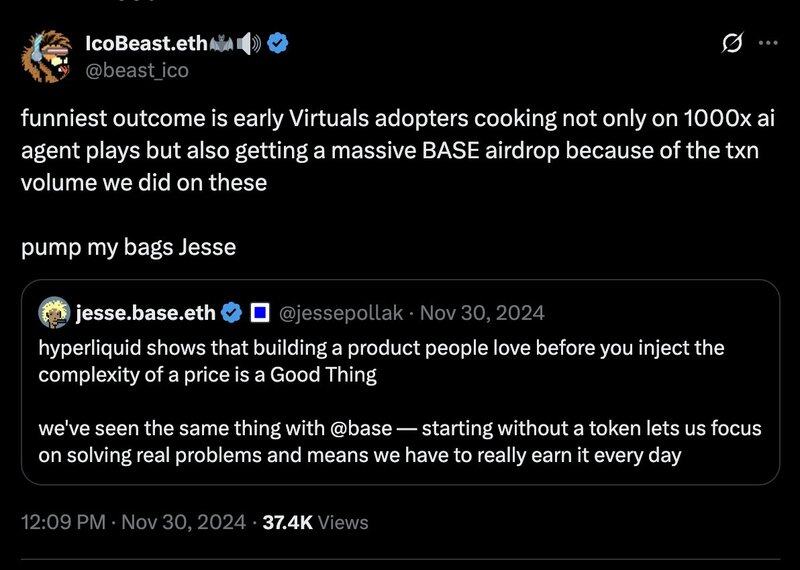The image size is (800, 570).
Task: Click the 12:09 PM timestamp
Action: pyautogui.click(x=63, y=522)
